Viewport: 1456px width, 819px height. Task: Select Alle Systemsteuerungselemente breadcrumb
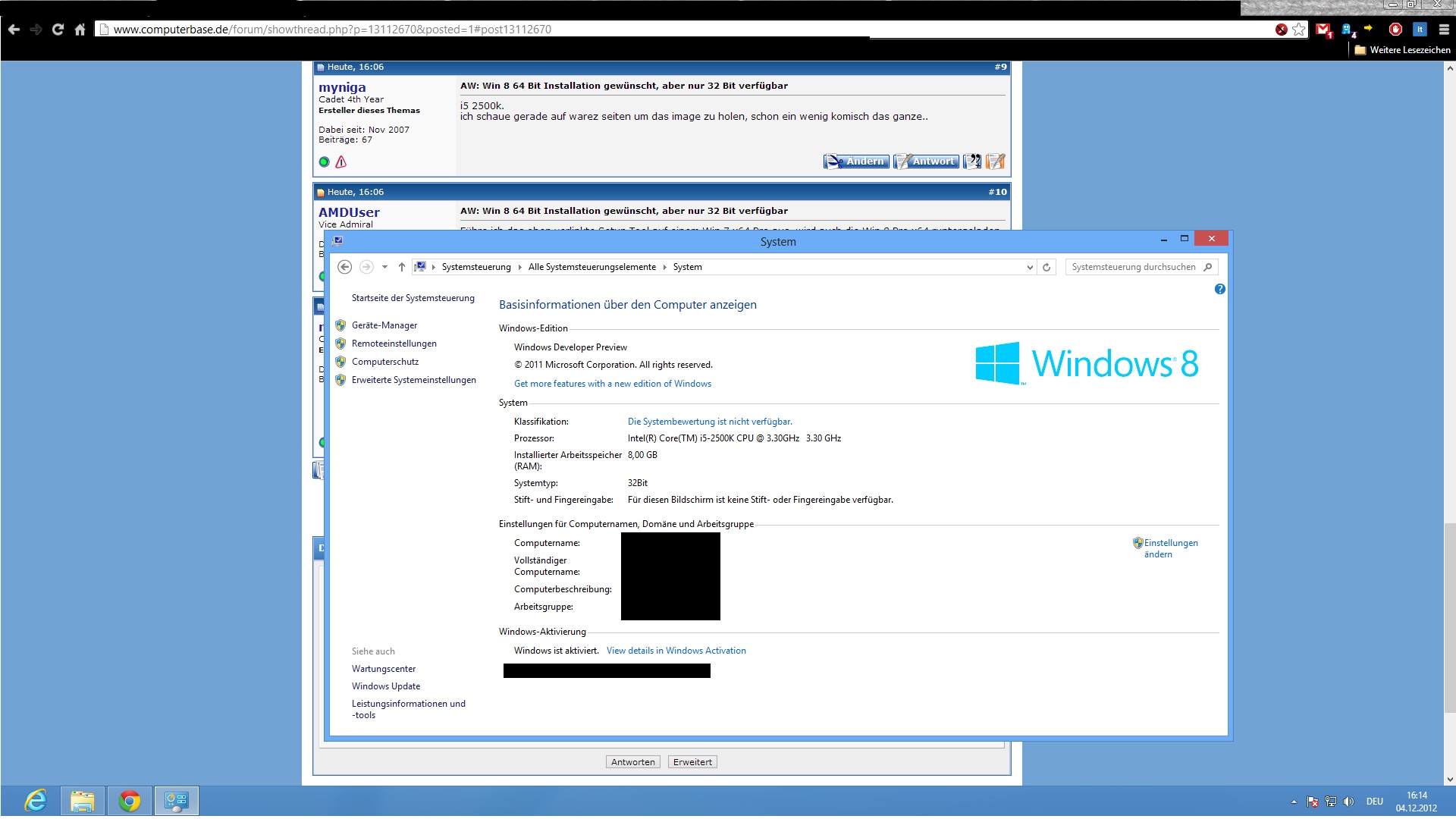tap(591, 267)
